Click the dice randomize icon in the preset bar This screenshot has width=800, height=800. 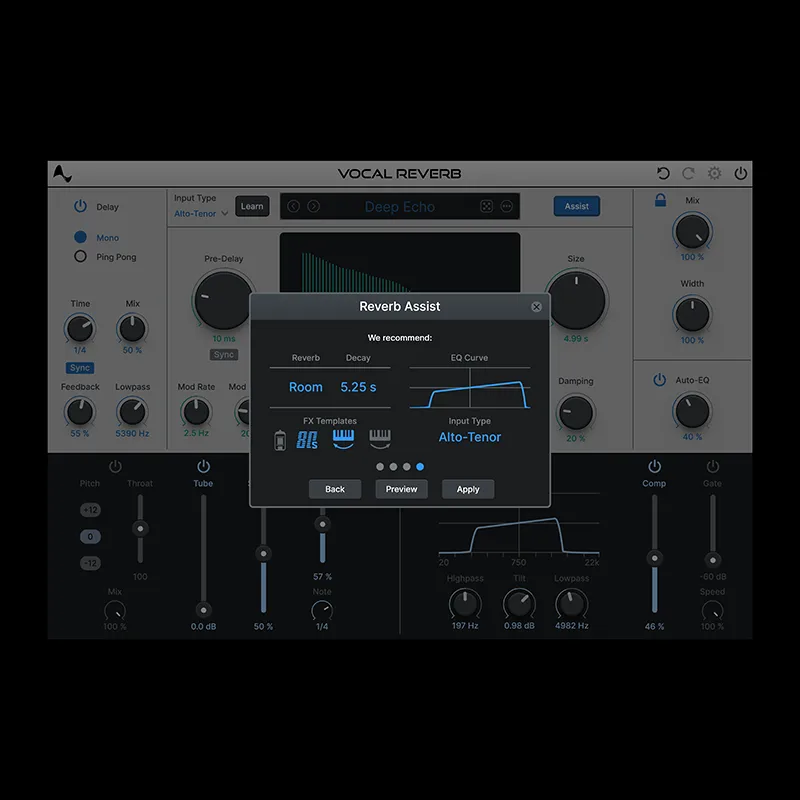(486, 206)
